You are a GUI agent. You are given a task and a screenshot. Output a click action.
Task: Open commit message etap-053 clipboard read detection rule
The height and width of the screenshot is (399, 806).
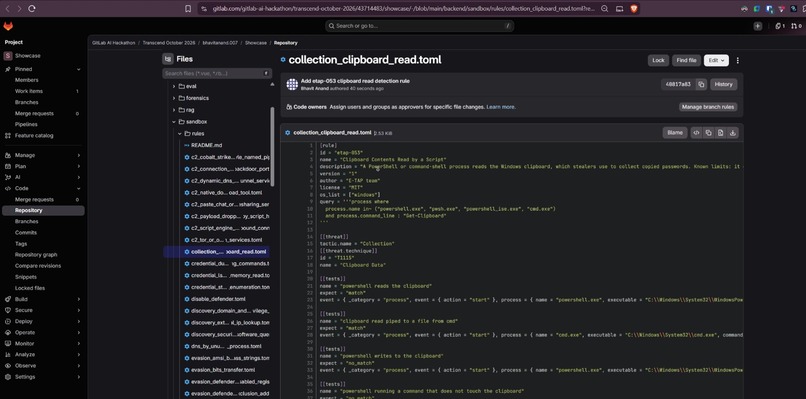pyautogui.click(x=355, y=81)
